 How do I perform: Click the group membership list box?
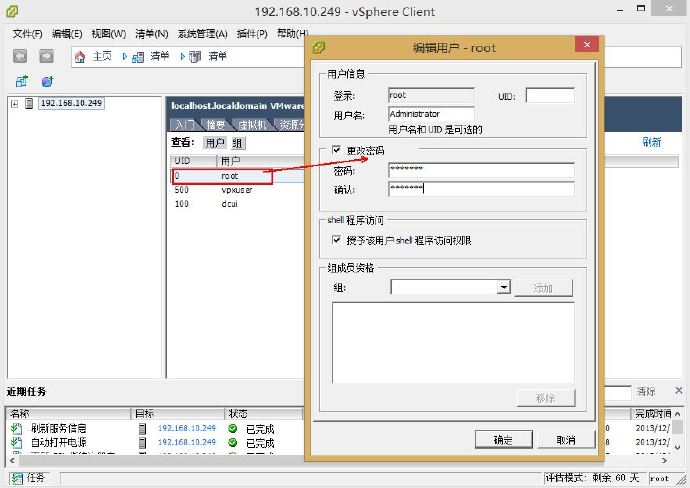pos(453,343)
